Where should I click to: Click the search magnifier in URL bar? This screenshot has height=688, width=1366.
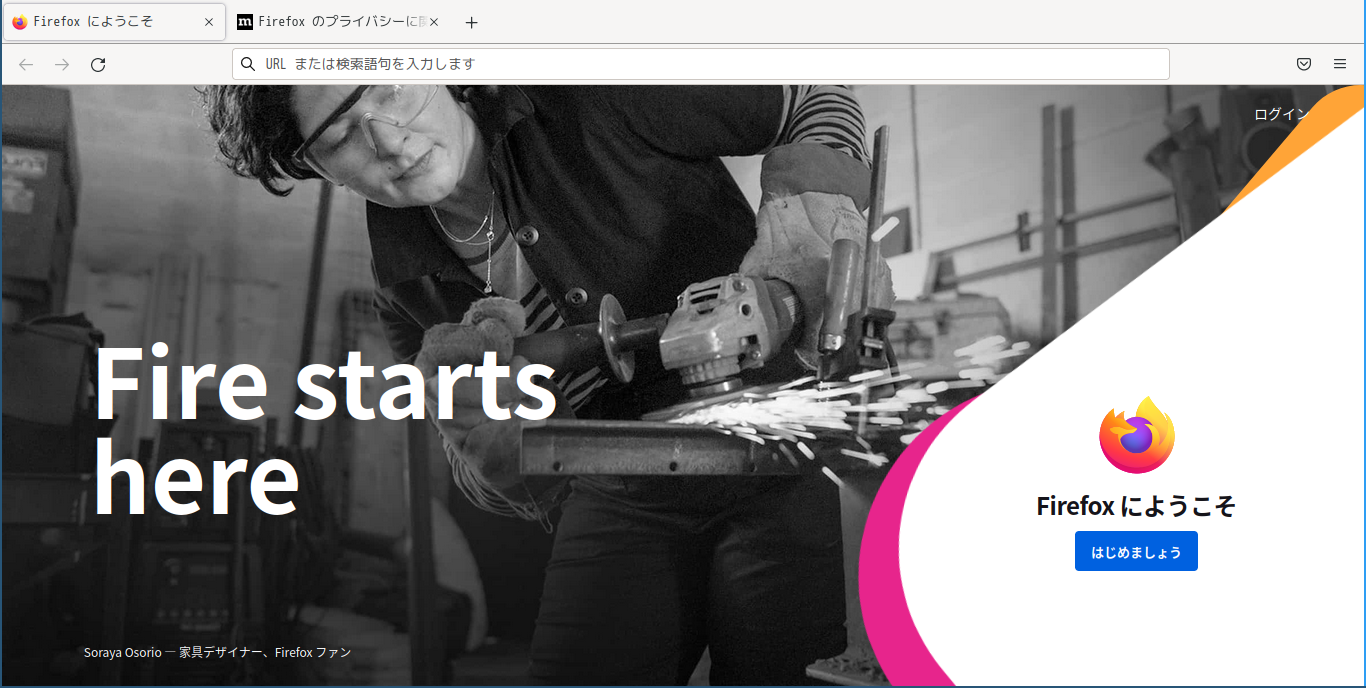tap(248, 64)
